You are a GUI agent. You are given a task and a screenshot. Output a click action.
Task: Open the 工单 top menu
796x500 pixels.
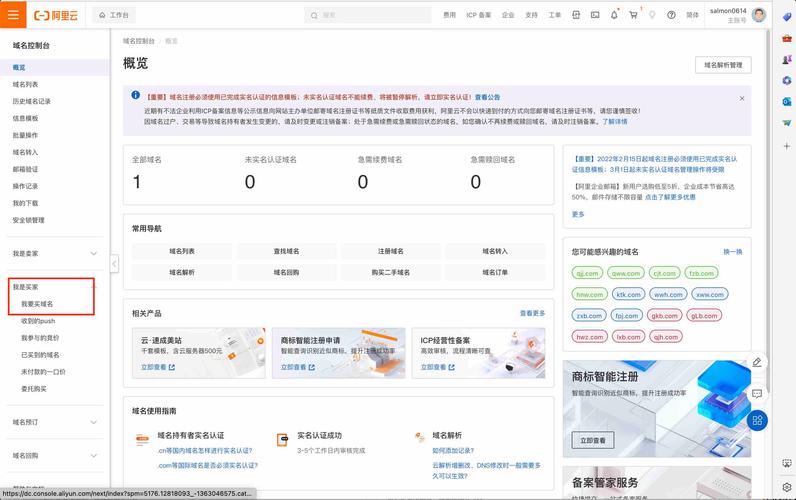click(x=554, y=15)
